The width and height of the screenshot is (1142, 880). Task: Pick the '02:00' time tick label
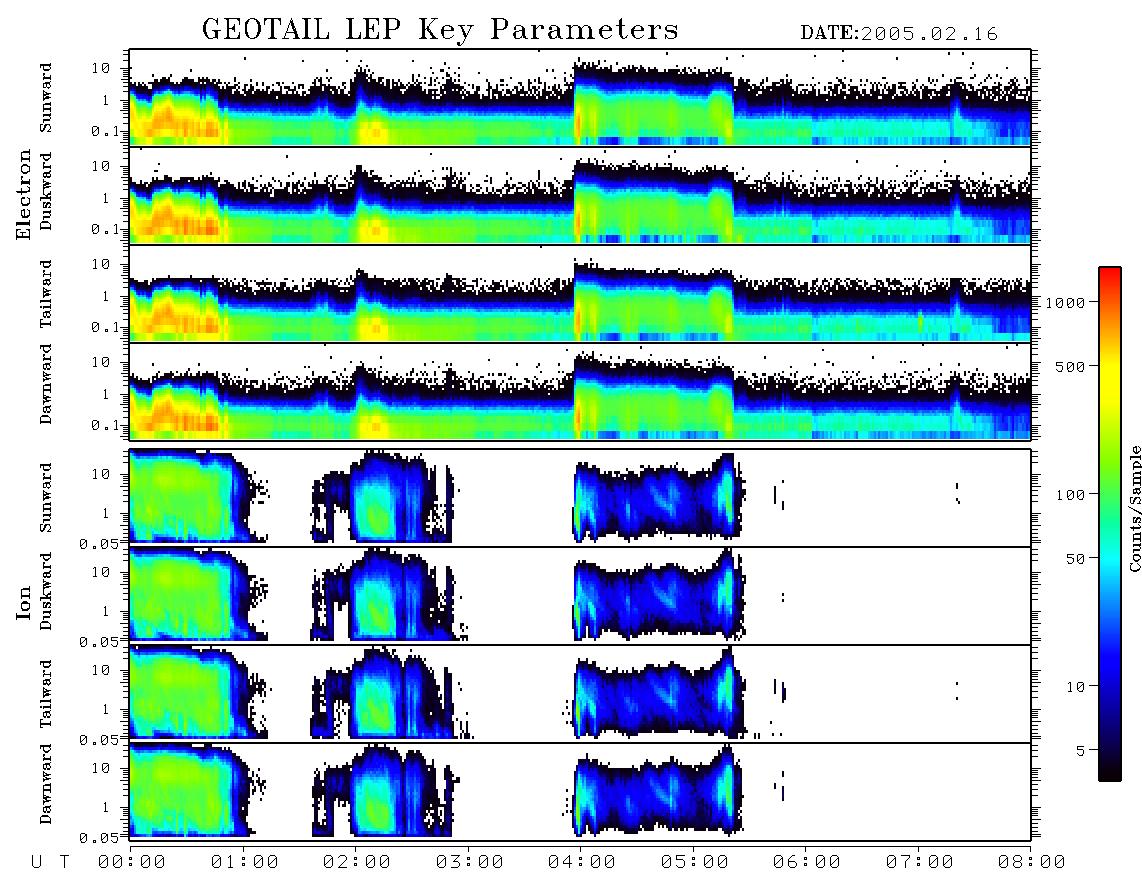click(x=357, y=863)
